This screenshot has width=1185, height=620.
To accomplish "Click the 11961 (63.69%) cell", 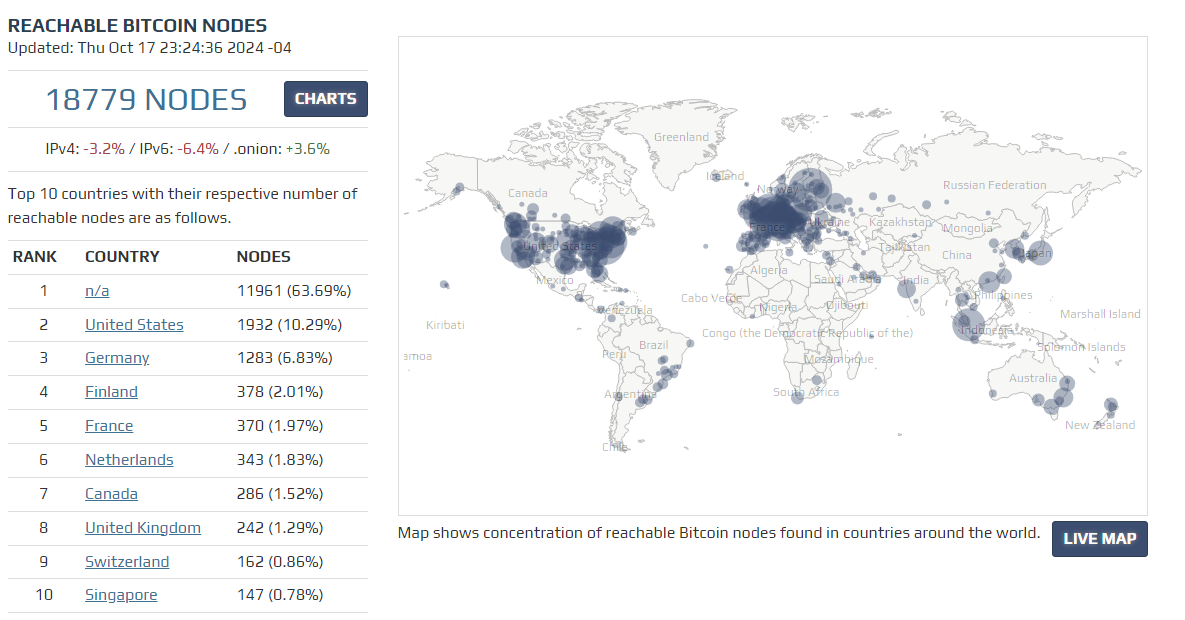I will point(294,291).
